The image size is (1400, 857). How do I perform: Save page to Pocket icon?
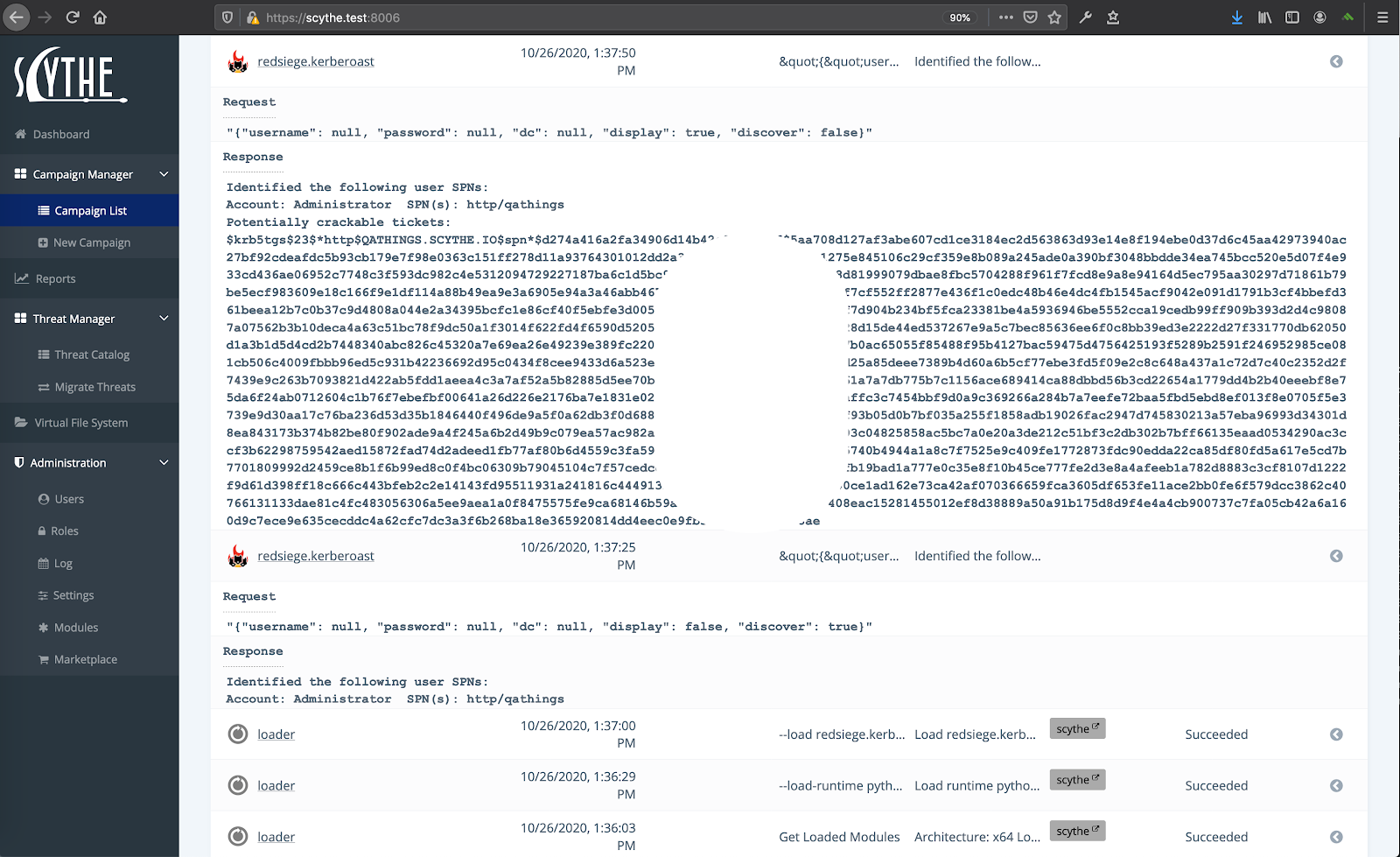[x=1031, y=18]
